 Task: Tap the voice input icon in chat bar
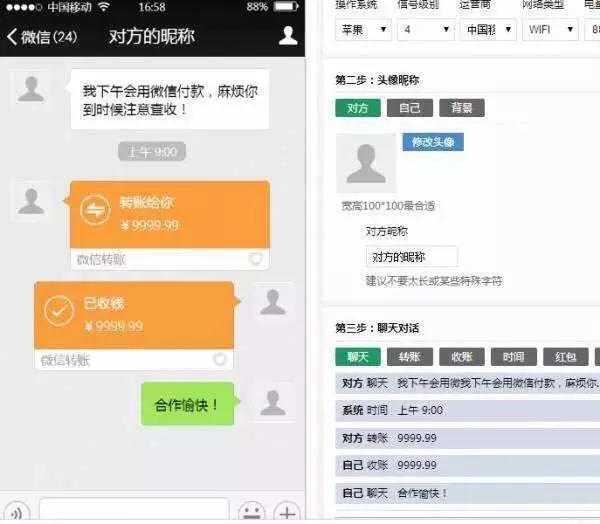tap(16, 511)
